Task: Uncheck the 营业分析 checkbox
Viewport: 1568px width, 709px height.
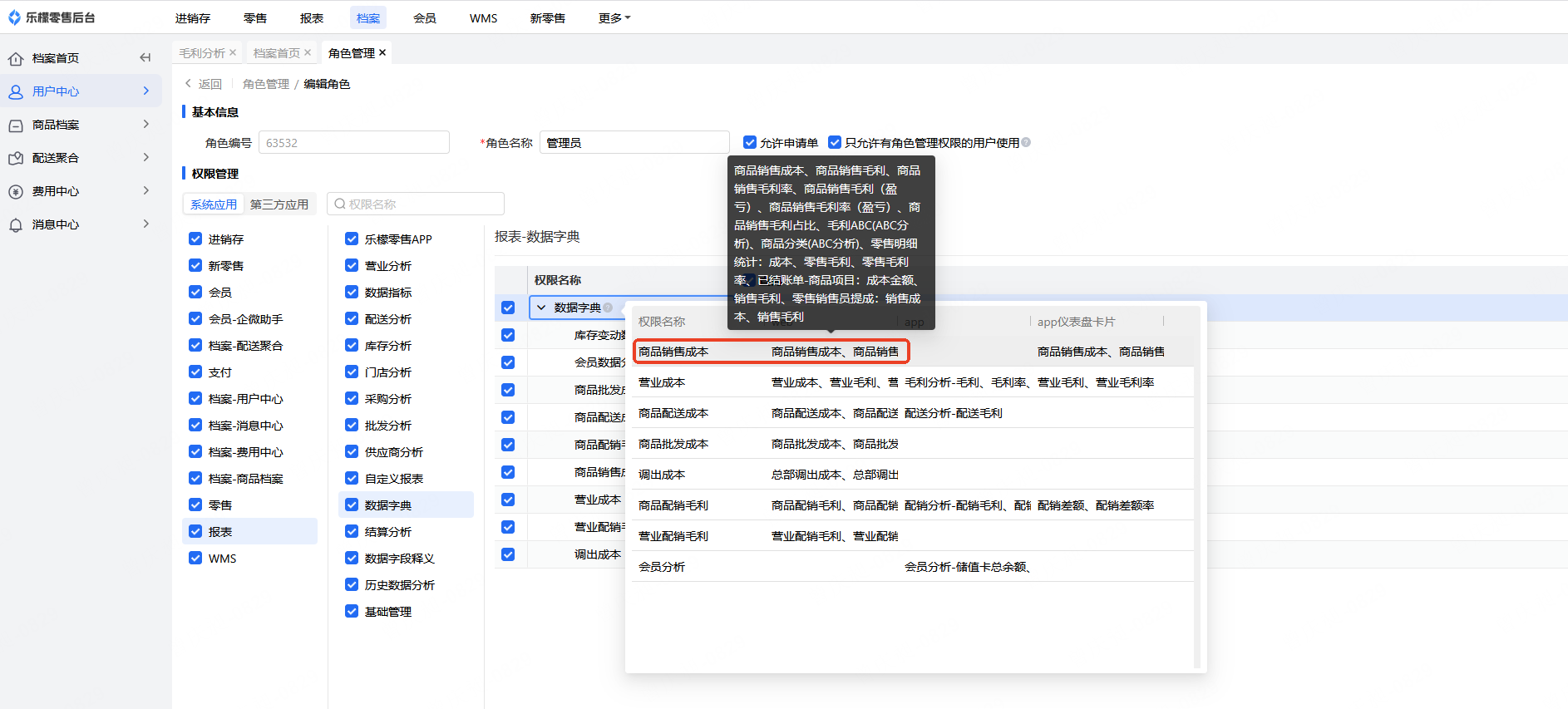Action: (352, 266)
